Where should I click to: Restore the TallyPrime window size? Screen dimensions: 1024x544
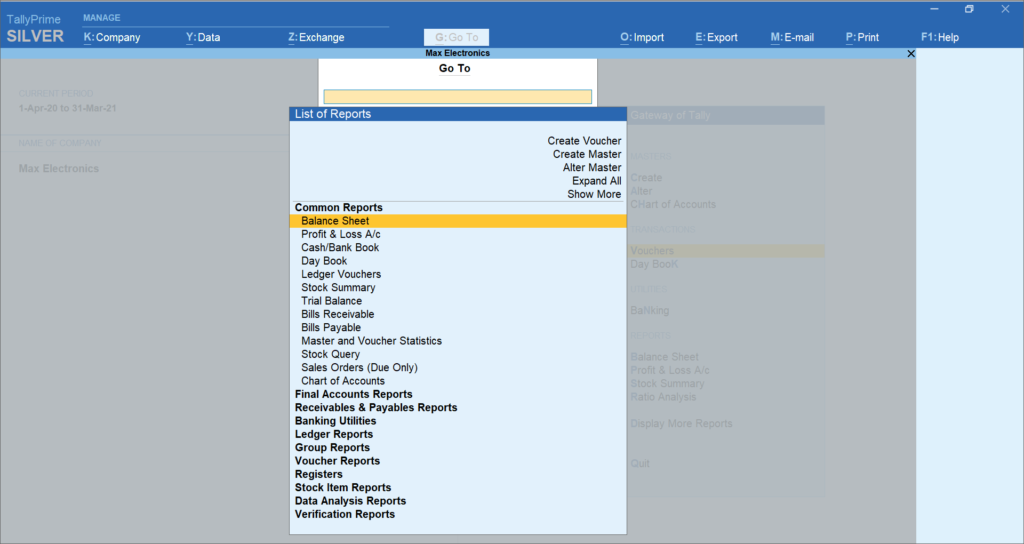[x=969, y=9]
